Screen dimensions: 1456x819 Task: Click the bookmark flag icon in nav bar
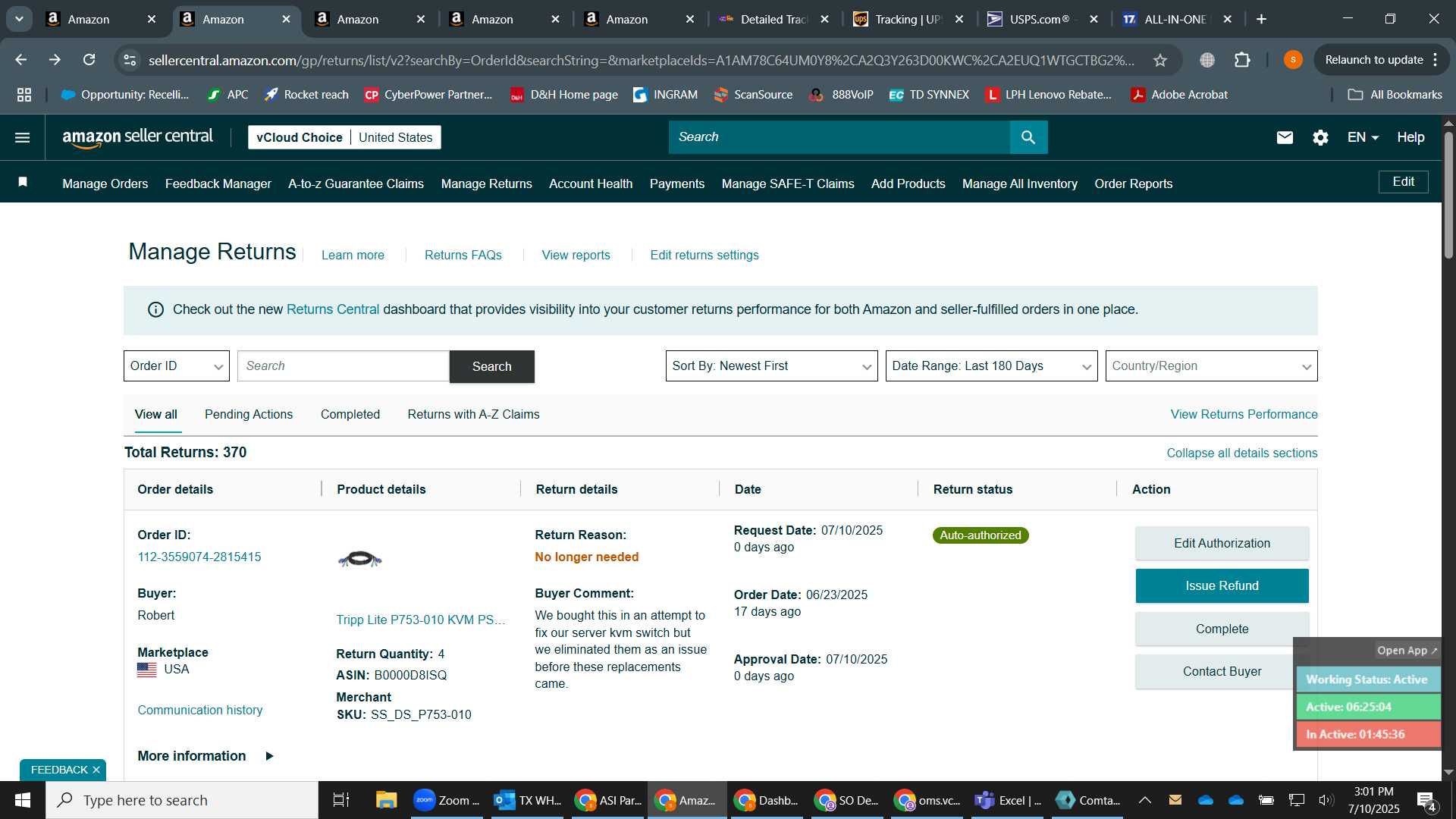[23, 182]
